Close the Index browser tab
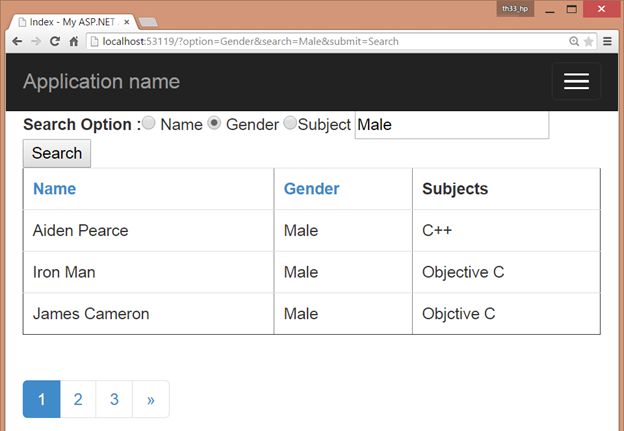This screenshot has height=431, width=624. (127, 21)
